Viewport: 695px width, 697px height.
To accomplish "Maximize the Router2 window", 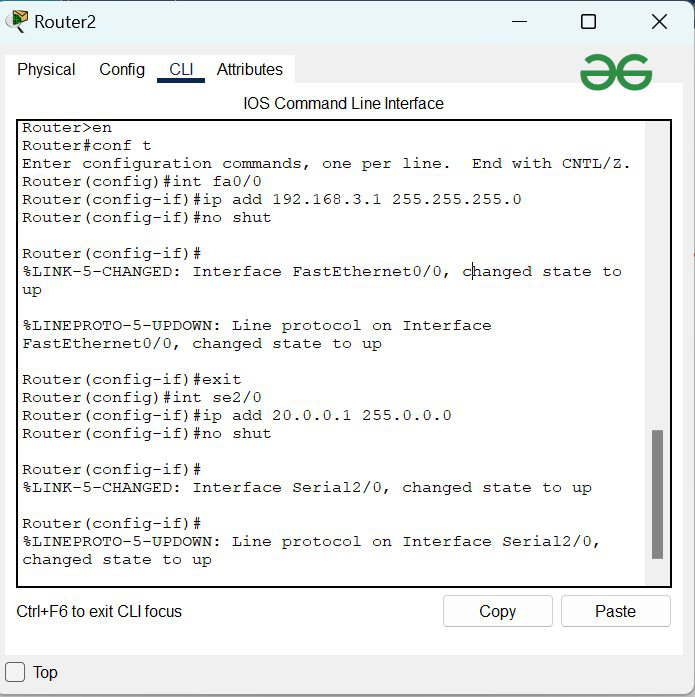I will click(x=588, y=22).
